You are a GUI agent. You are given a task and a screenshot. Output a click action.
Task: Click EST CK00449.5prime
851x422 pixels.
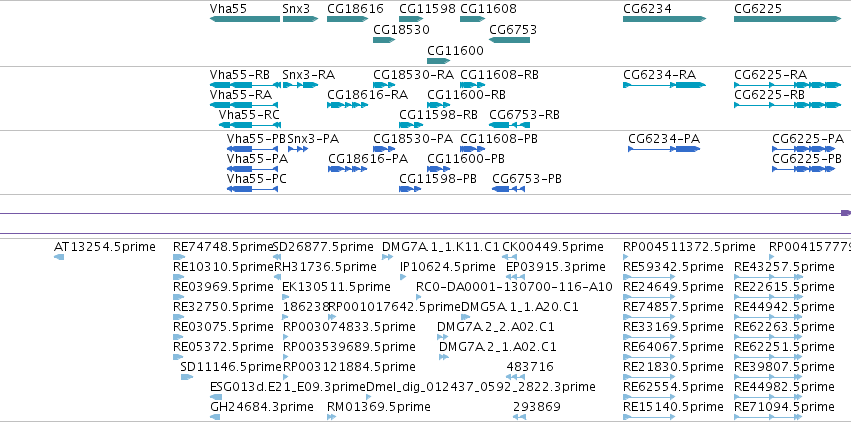coord(509,257)
